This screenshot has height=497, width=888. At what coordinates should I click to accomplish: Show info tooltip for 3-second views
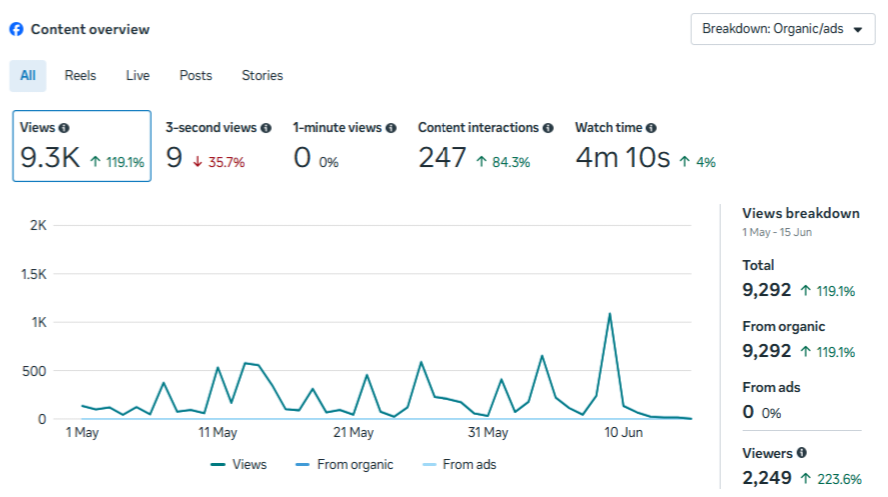tap(266, 128)
